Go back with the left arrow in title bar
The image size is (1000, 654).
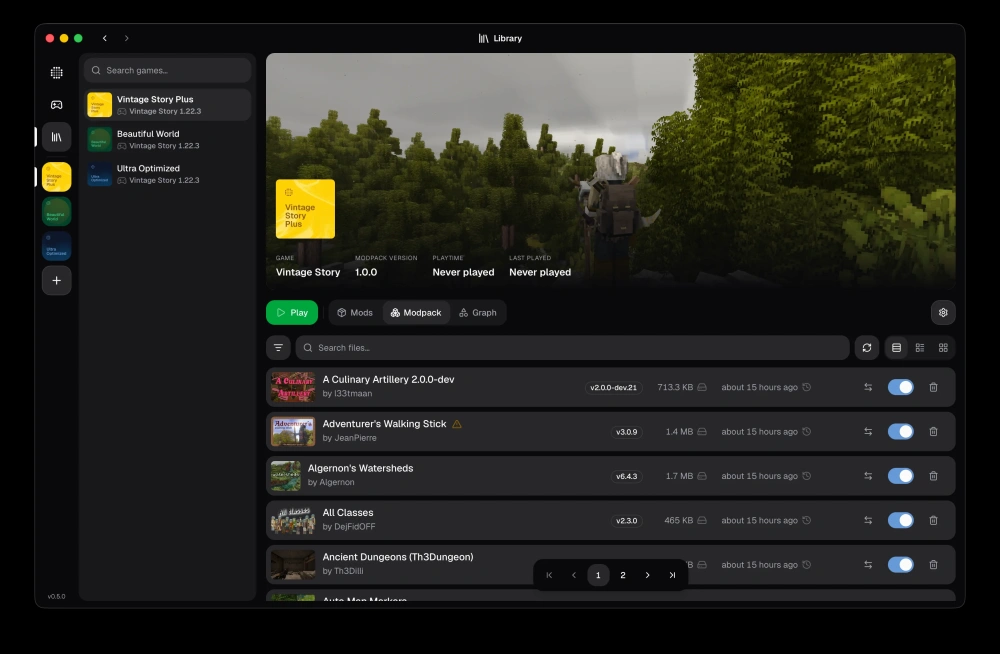(105, 38)
